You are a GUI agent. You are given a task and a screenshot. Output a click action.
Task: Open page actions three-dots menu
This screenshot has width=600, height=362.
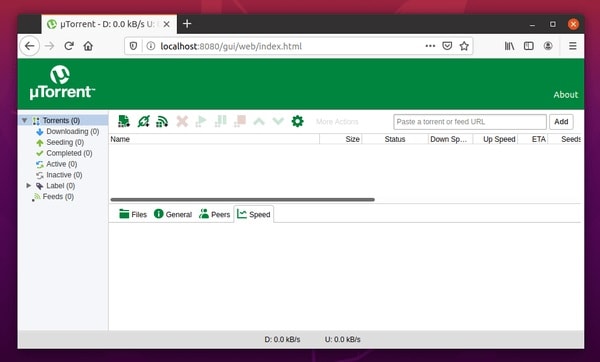(x=430, y=46)
